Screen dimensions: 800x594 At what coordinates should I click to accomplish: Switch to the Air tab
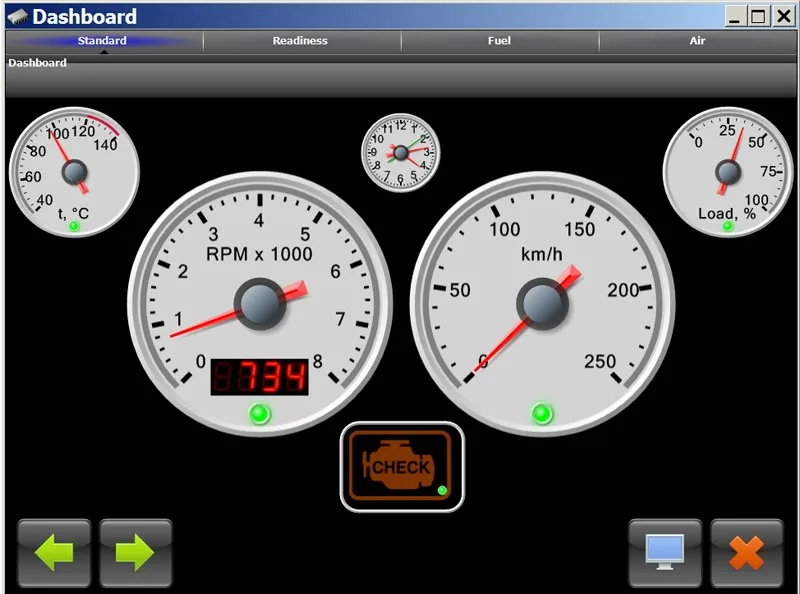point(697,41)
